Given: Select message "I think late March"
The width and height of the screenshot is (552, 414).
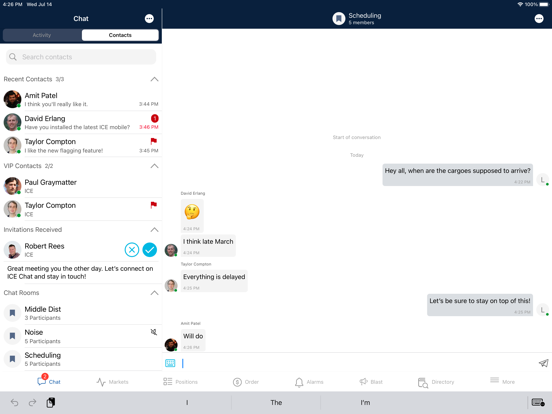Looking at the screenshot, I should [208, 245].
